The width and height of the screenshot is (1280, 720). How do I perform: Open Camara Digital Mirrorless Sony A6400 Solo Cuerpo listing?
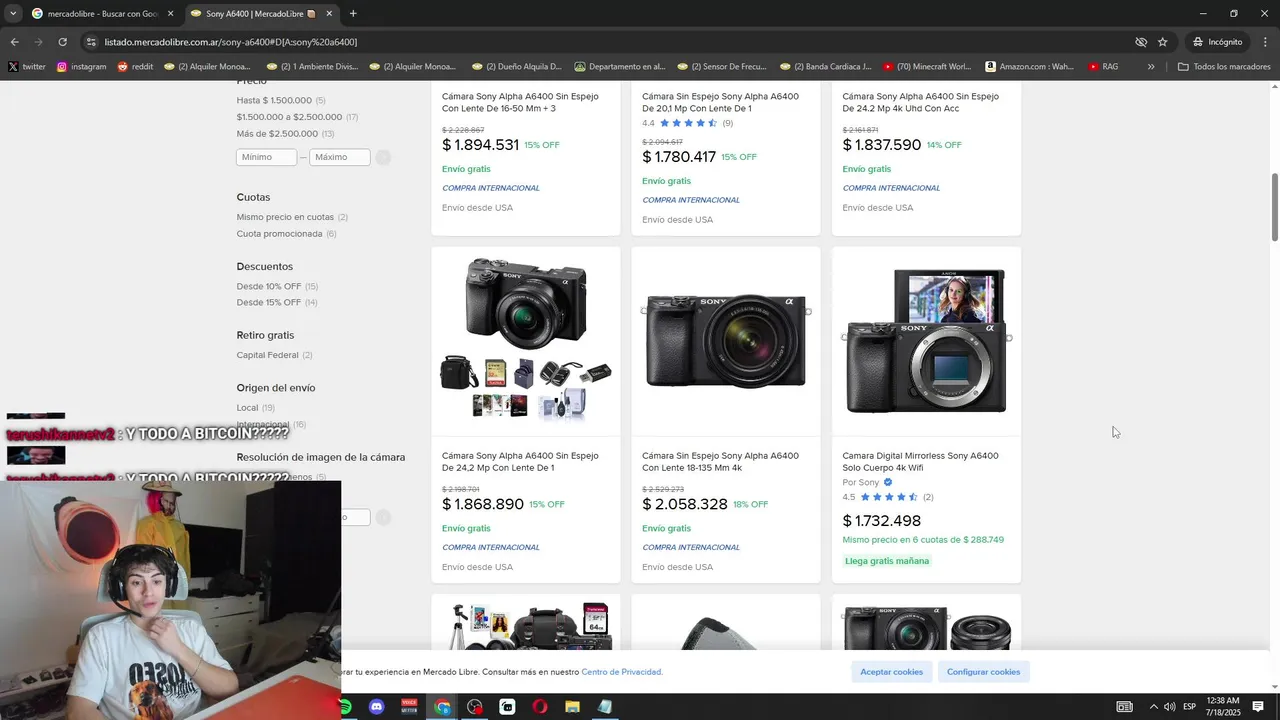point(920,461)
